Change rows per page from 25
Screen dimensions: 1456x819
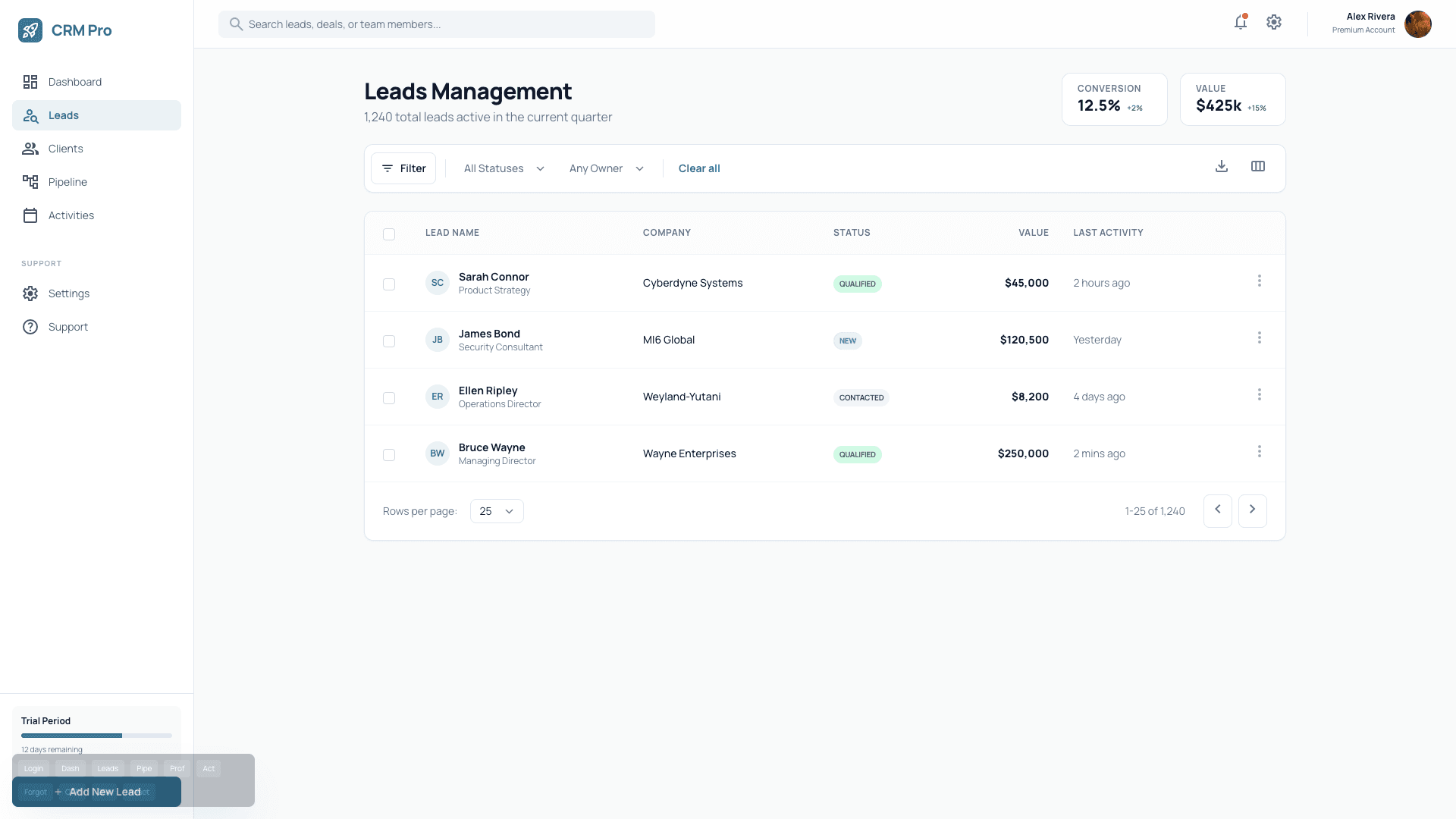click(x=496, y=511)
